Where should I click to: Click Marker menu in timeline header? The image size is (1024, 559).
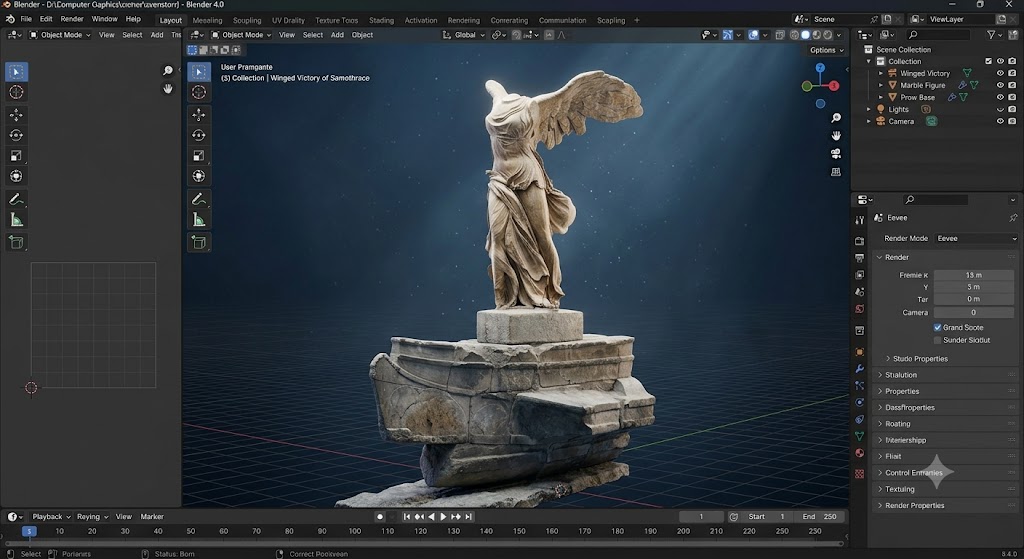click(152, 517)
